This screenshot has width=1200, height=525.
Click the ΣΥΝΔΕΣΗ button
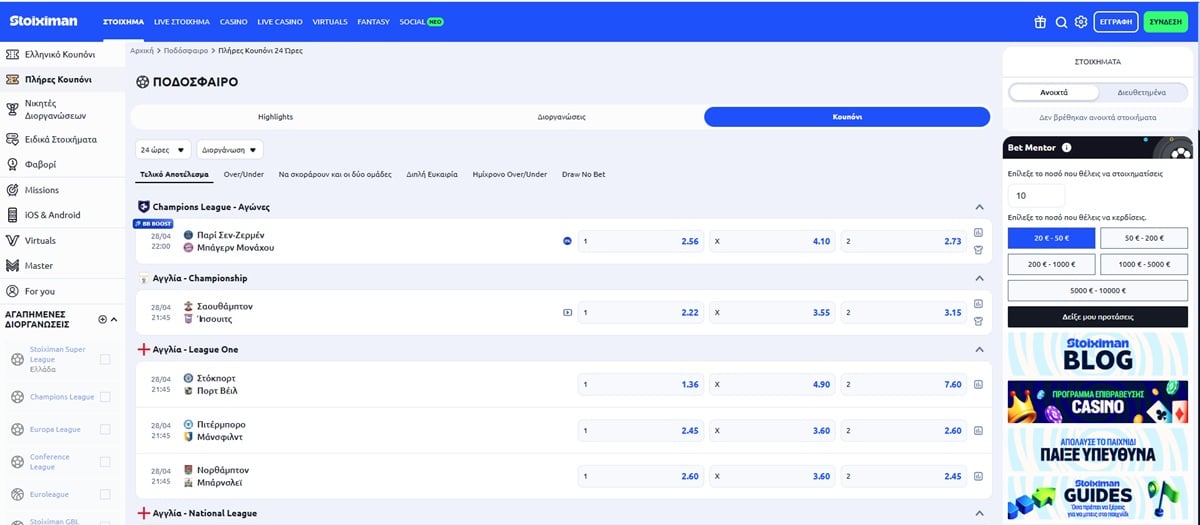tap(1165, 21)
